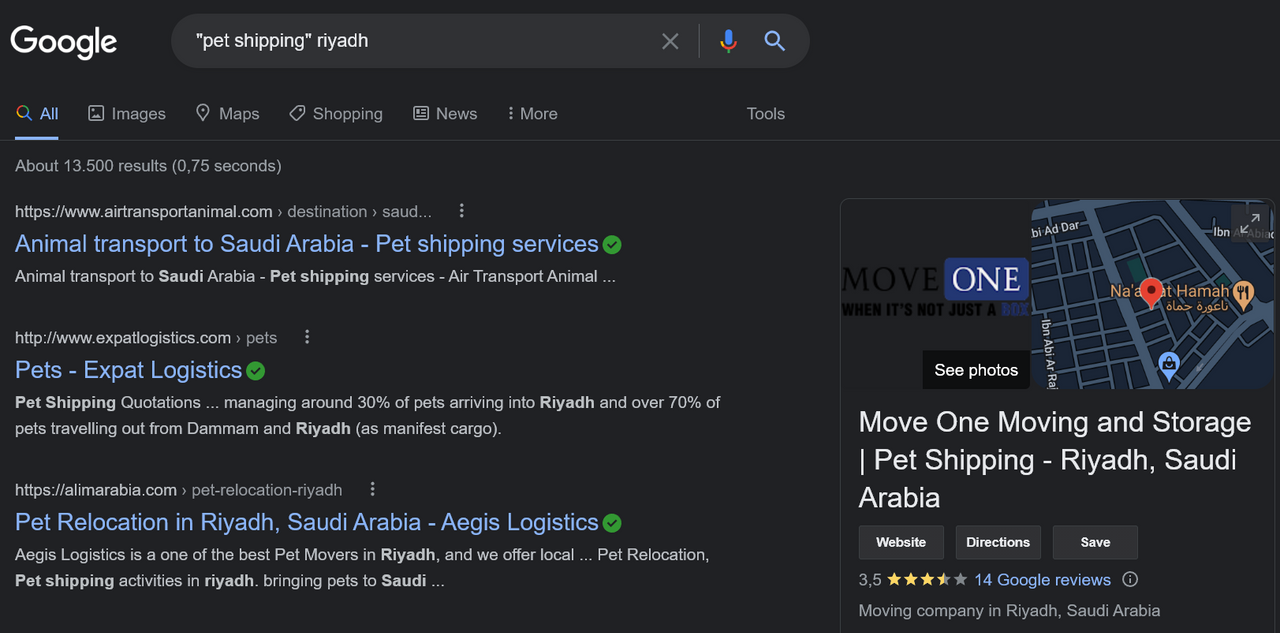Click "Moving company in Riyadh, Saudi Arabia" text
This screenshot has width=1280, height=633.
pos(1009,611)
